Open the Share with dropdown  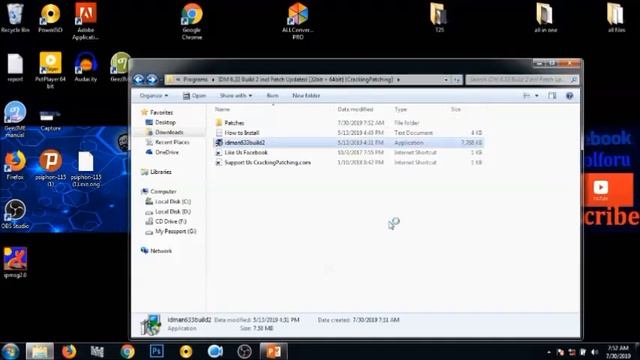(x=236, y=96)
